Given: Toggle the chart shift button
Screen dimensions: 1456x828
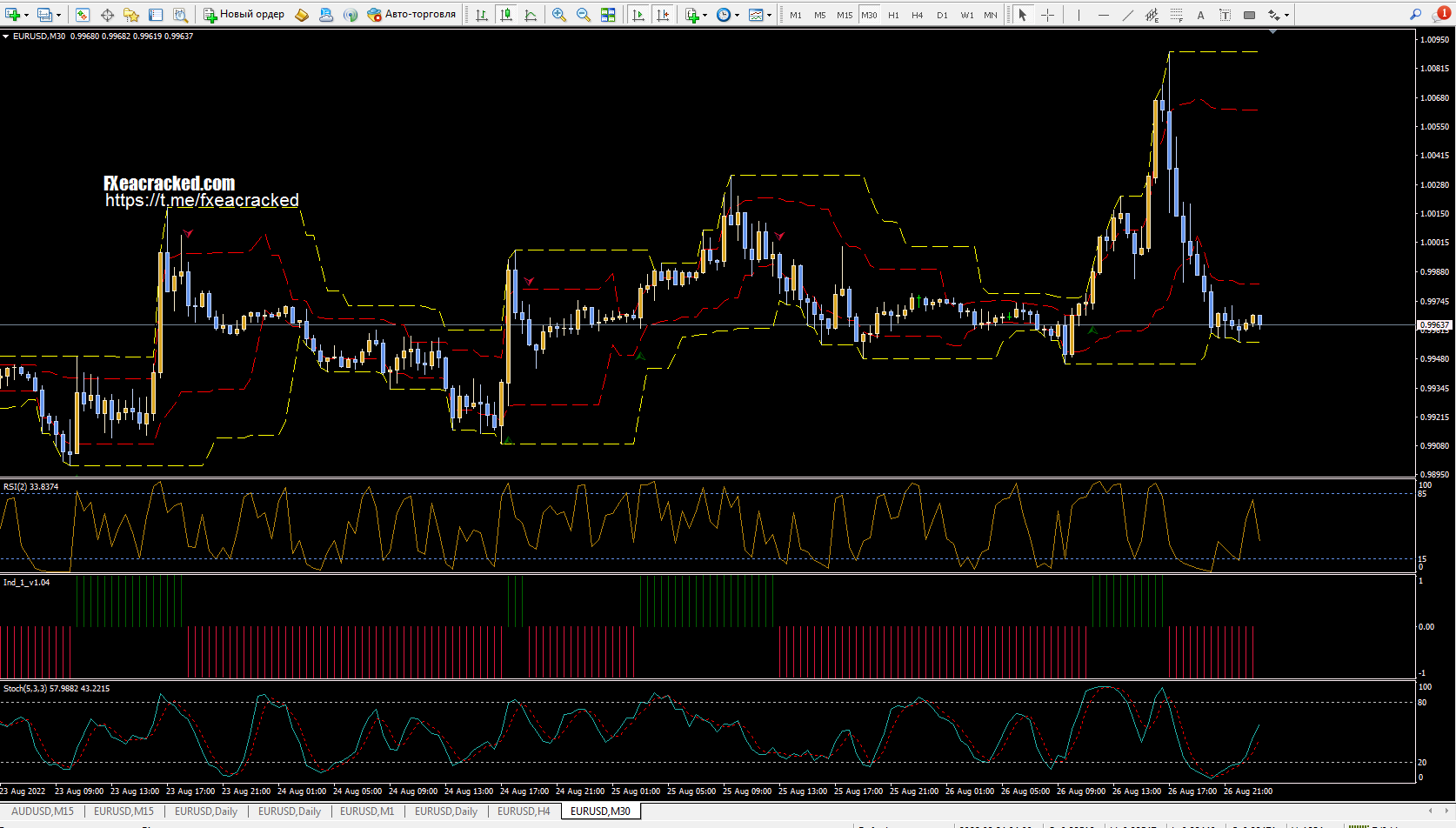Looking at the screenshot, I should pos(663,15).
